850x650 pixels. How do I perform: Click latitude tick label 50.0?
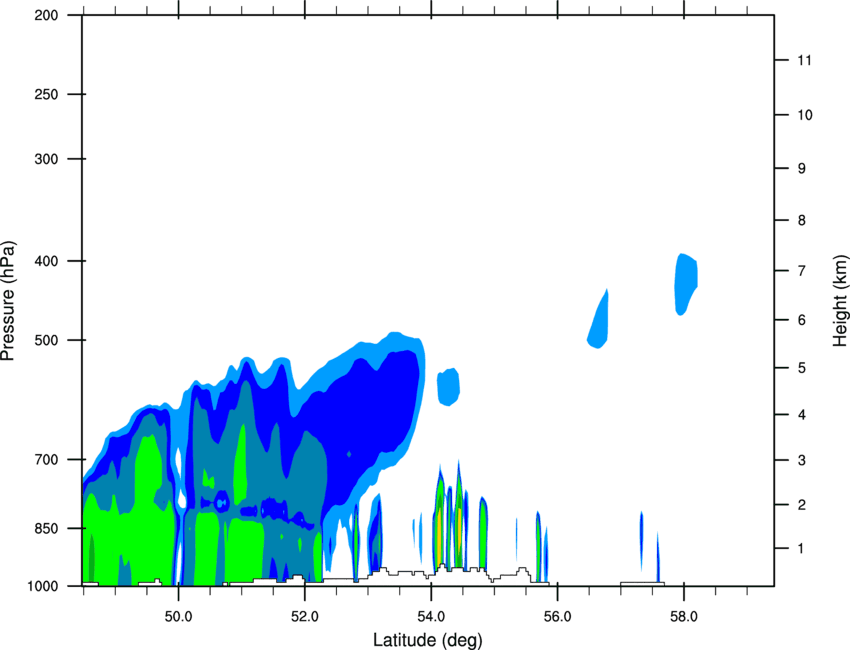(178, 617)
